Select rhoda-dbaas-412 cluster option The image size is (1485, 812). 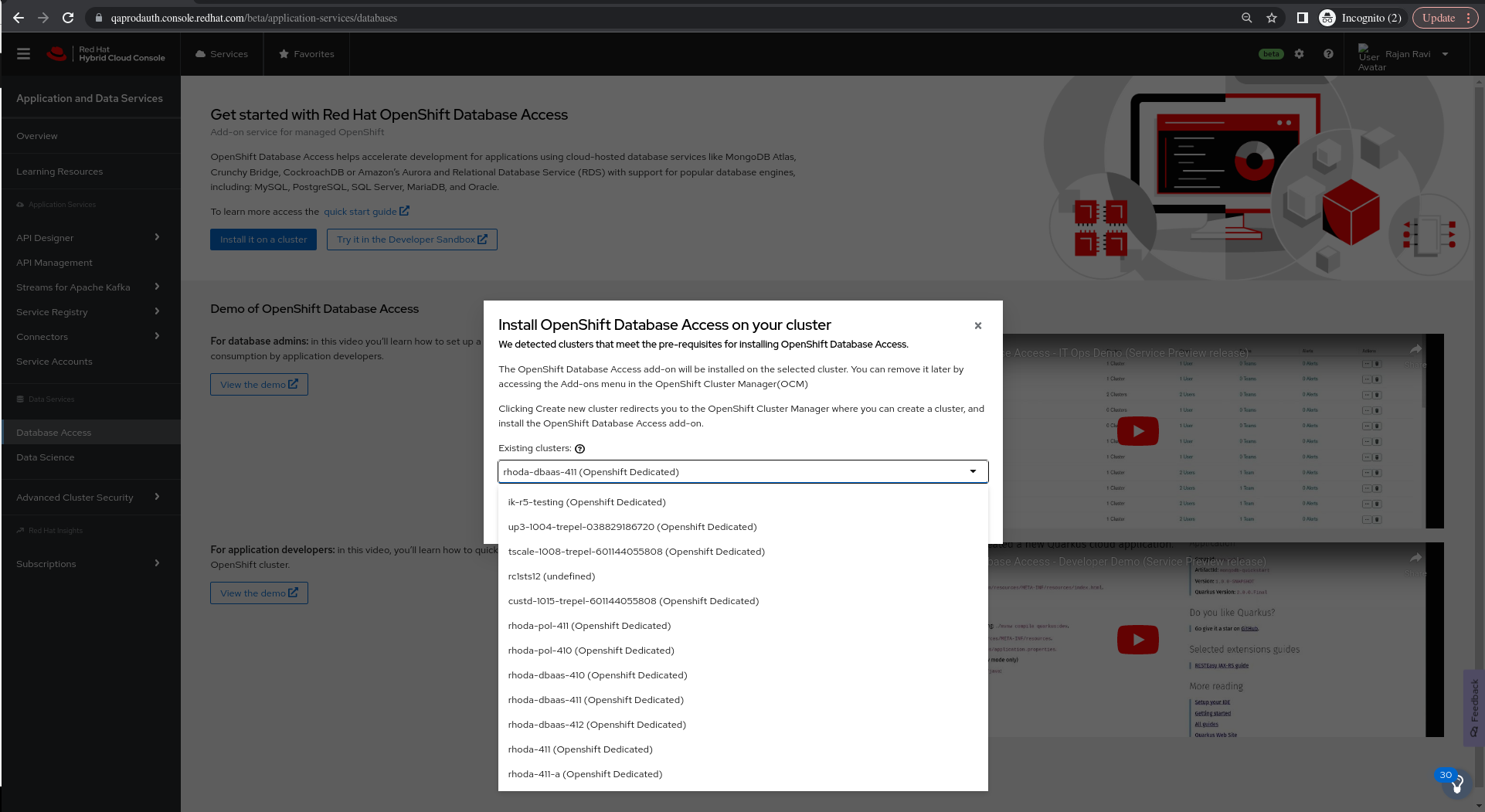tap(743, 725)
